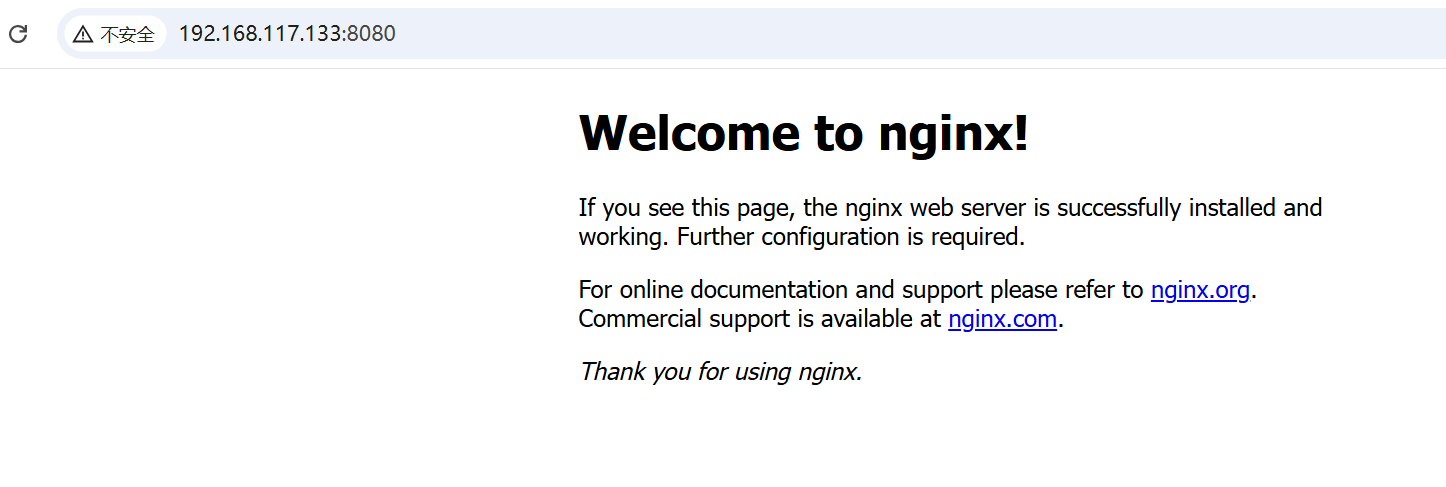This screenshot has width=1446, height=487.
Task: Click the "Thank you for using nginx." text
Action: 720,372
